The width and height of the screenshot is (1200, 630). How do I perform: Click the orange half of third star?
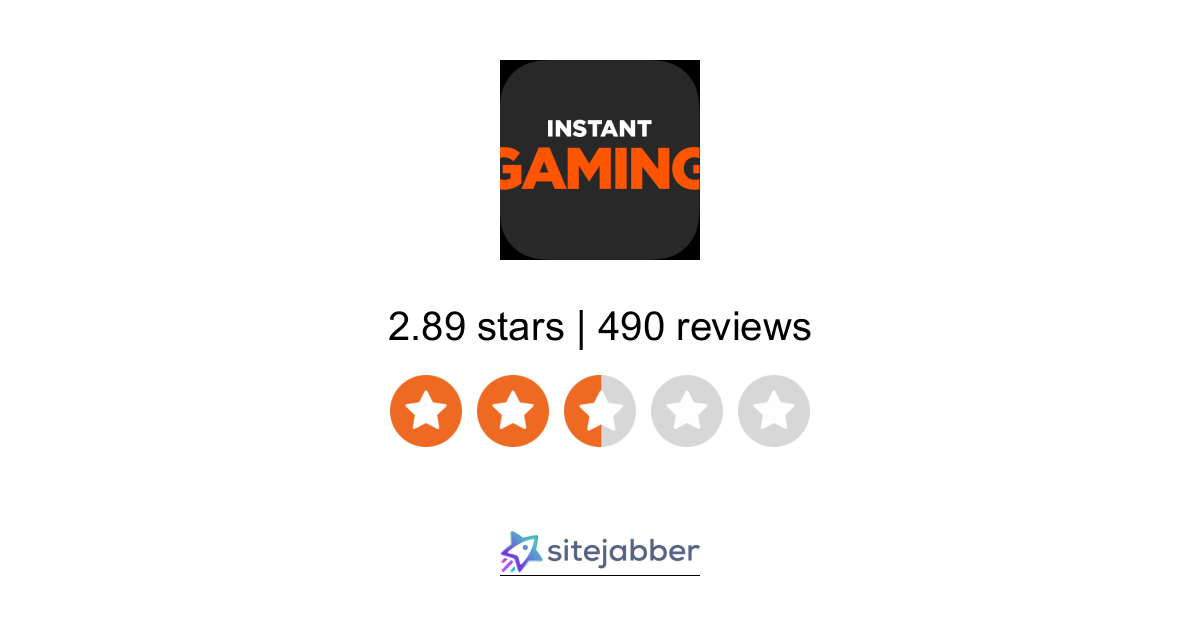tap(582, 411)
